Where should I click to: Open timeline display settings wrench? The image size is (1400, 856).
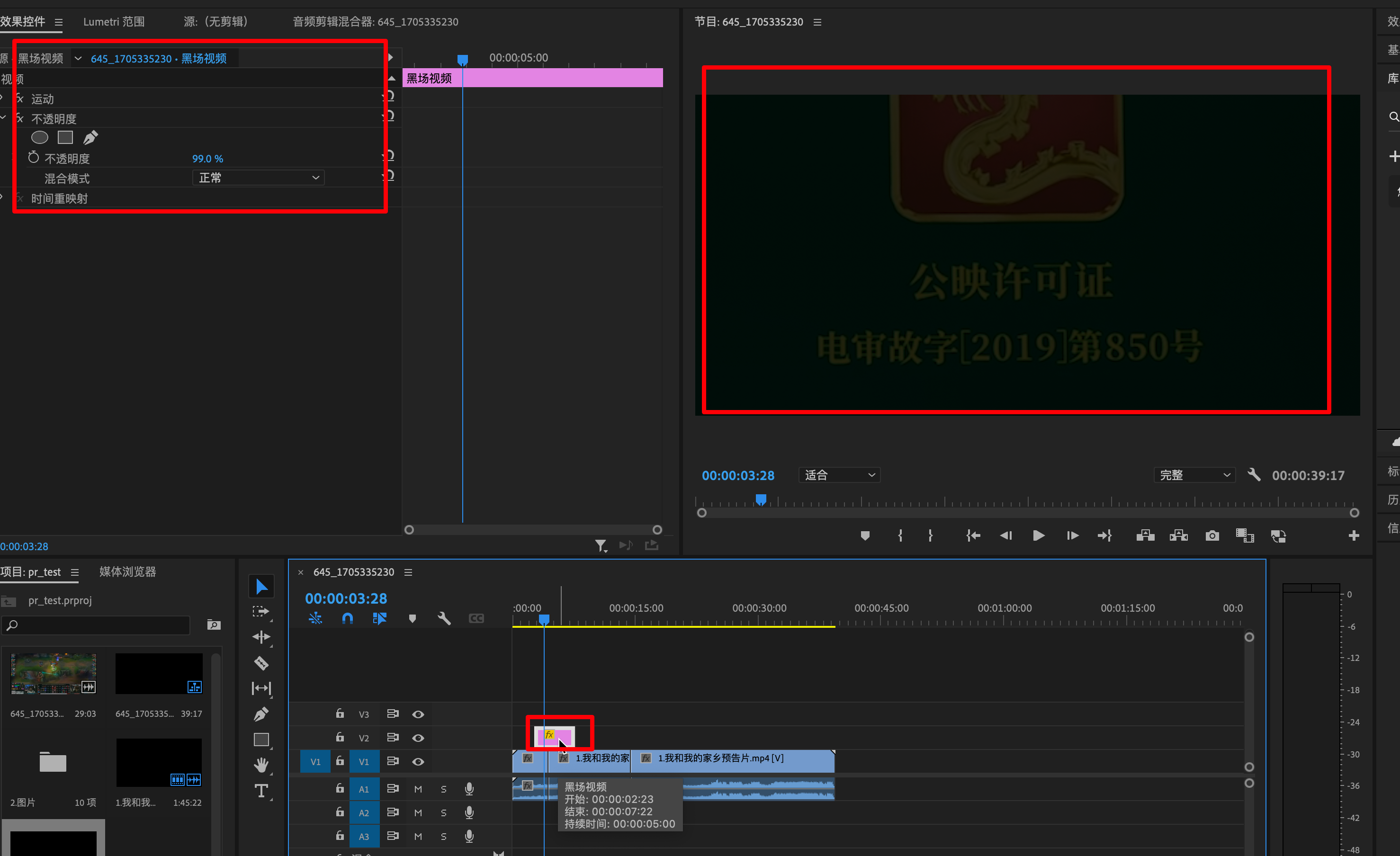(444, 619)
